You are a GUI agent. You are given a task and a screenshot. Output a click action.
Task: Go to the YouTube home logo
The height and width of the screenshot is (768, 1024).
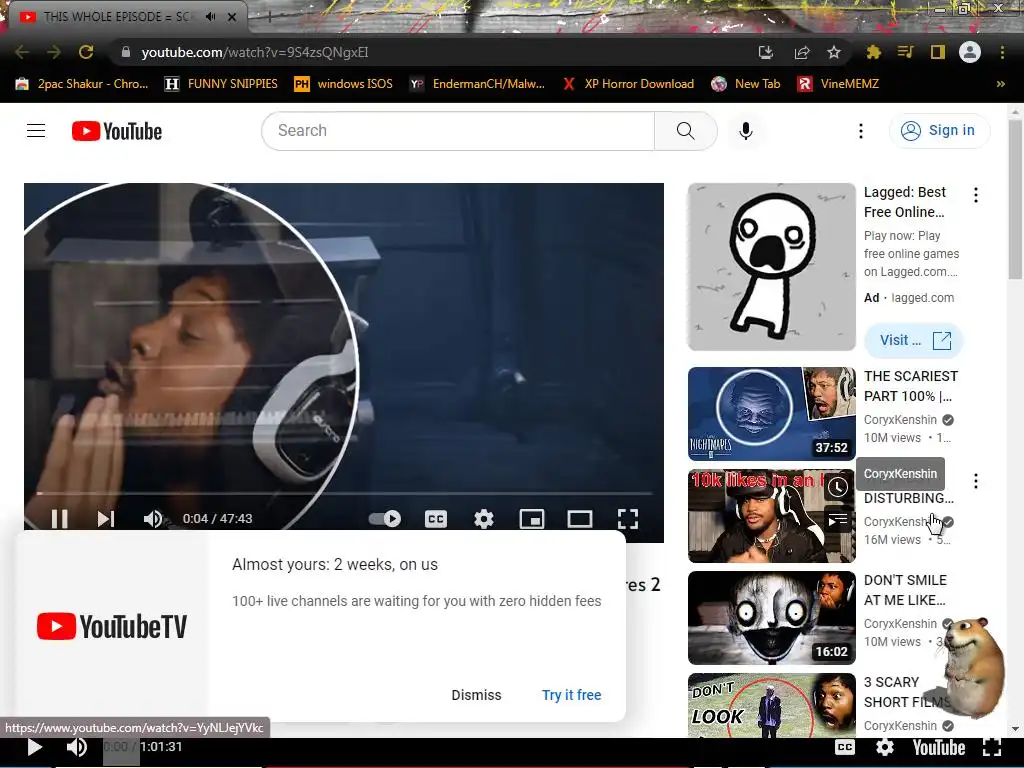coord(117,131)
